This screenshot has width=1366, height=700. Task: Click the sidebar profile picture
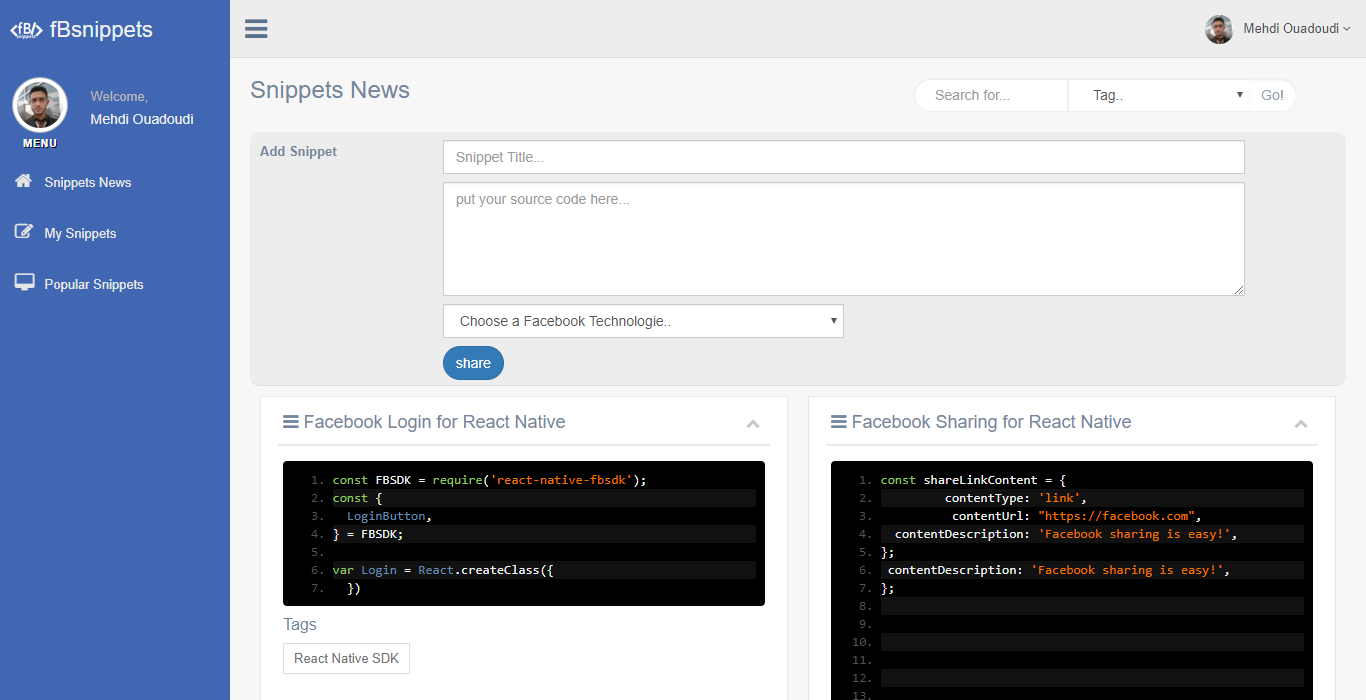40,105
